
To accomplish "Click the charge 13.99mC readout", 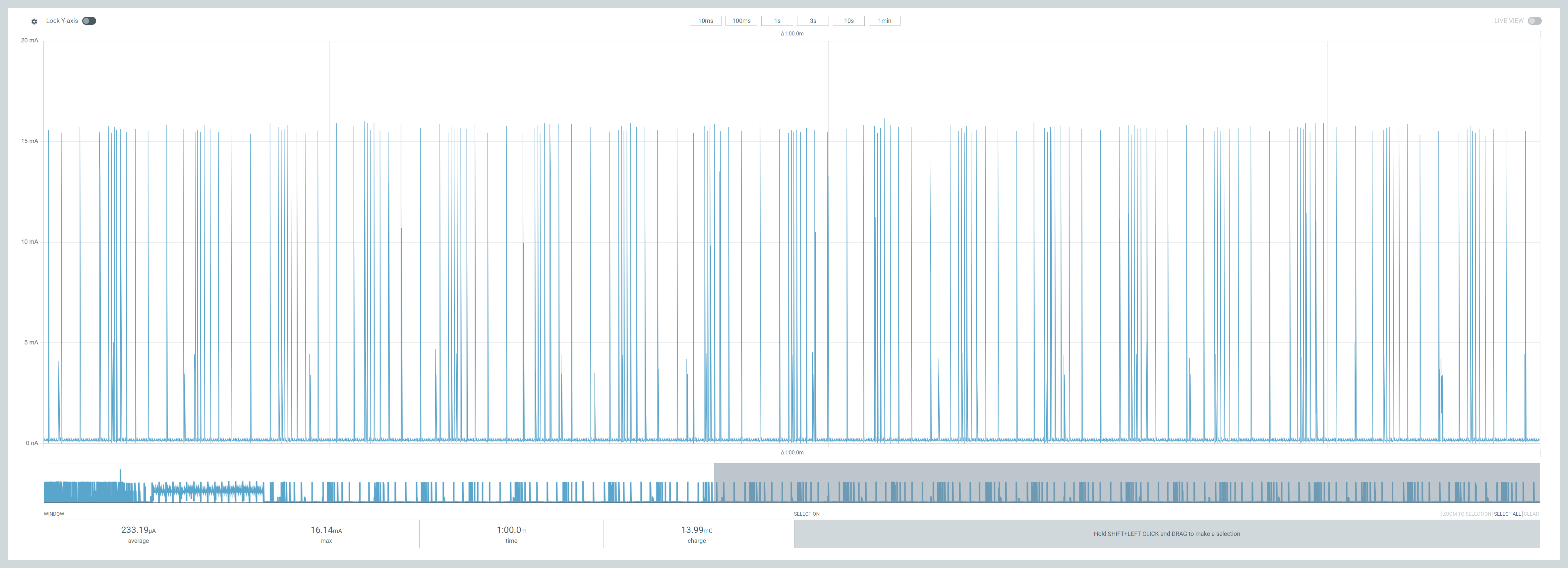I will pyautogui.click(x=696, y=534).
